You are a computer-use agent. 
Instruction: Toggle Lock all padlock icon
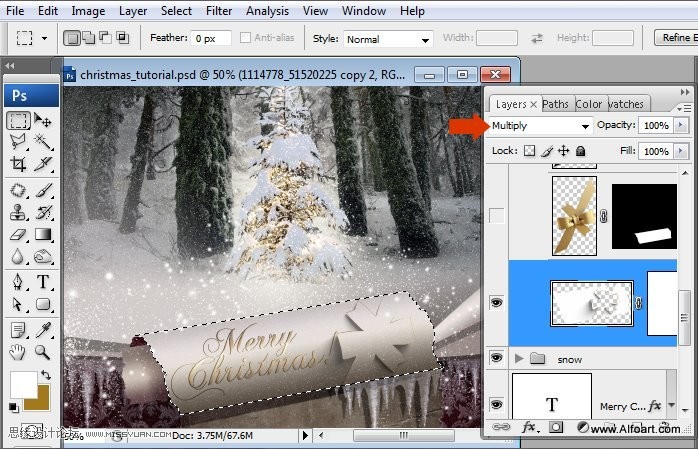click(580, 151)
